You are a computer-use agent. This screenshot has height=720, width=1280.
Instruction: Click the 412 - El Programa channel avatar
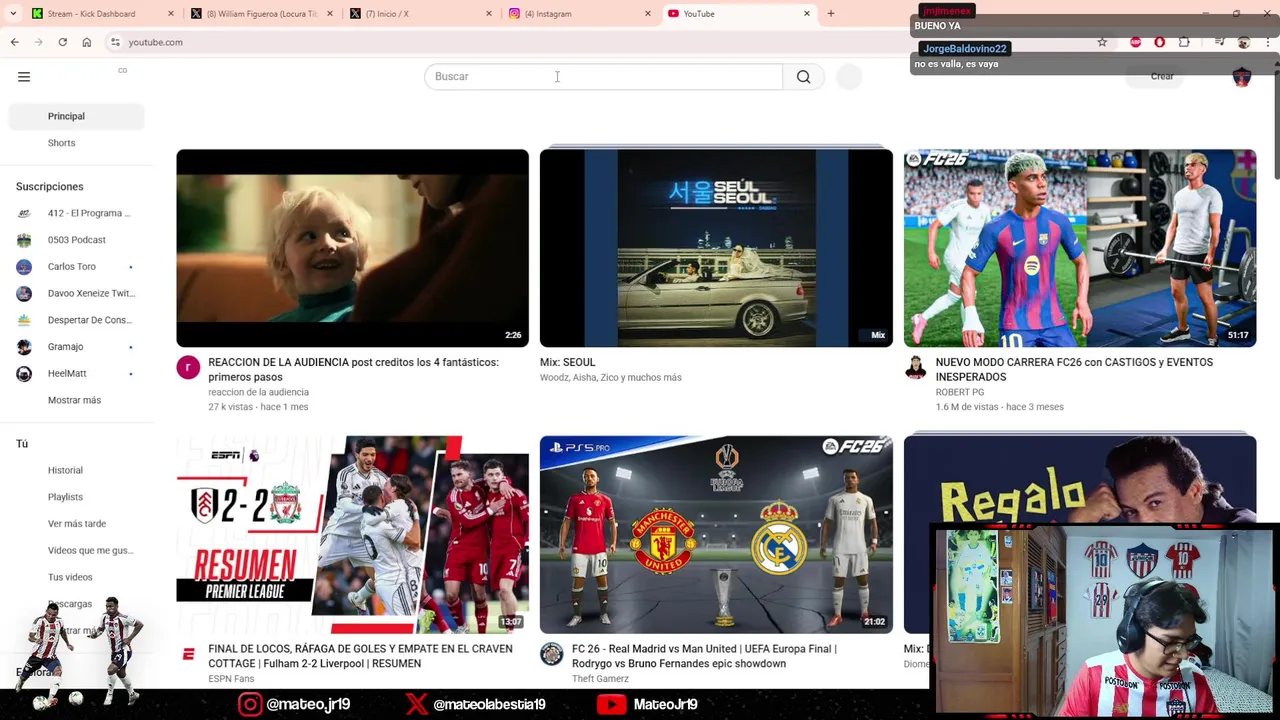(x=24, y=213)
